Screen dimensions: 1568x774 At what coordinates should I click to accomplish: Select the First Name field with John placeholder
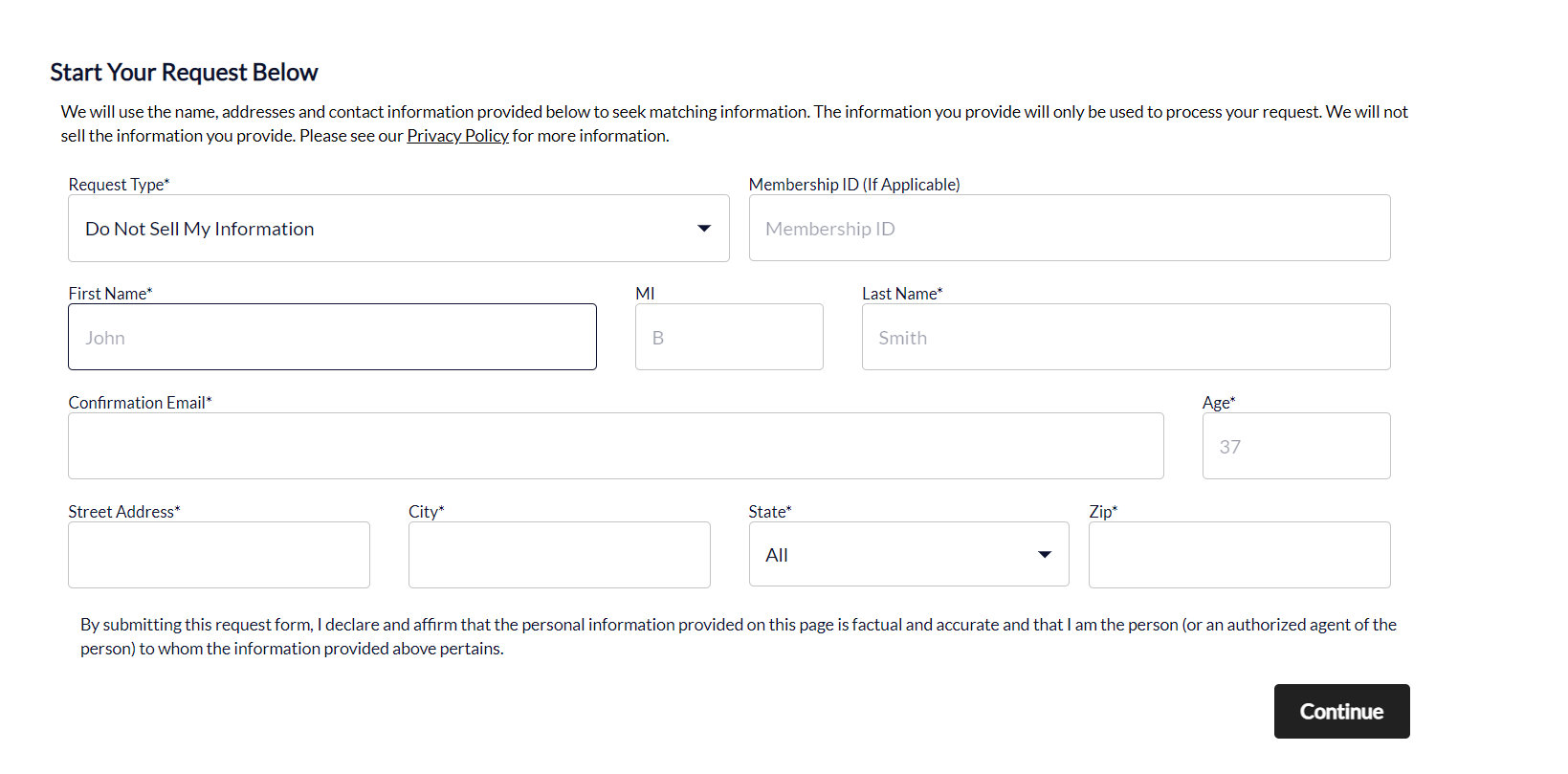[x=332, y=337]
